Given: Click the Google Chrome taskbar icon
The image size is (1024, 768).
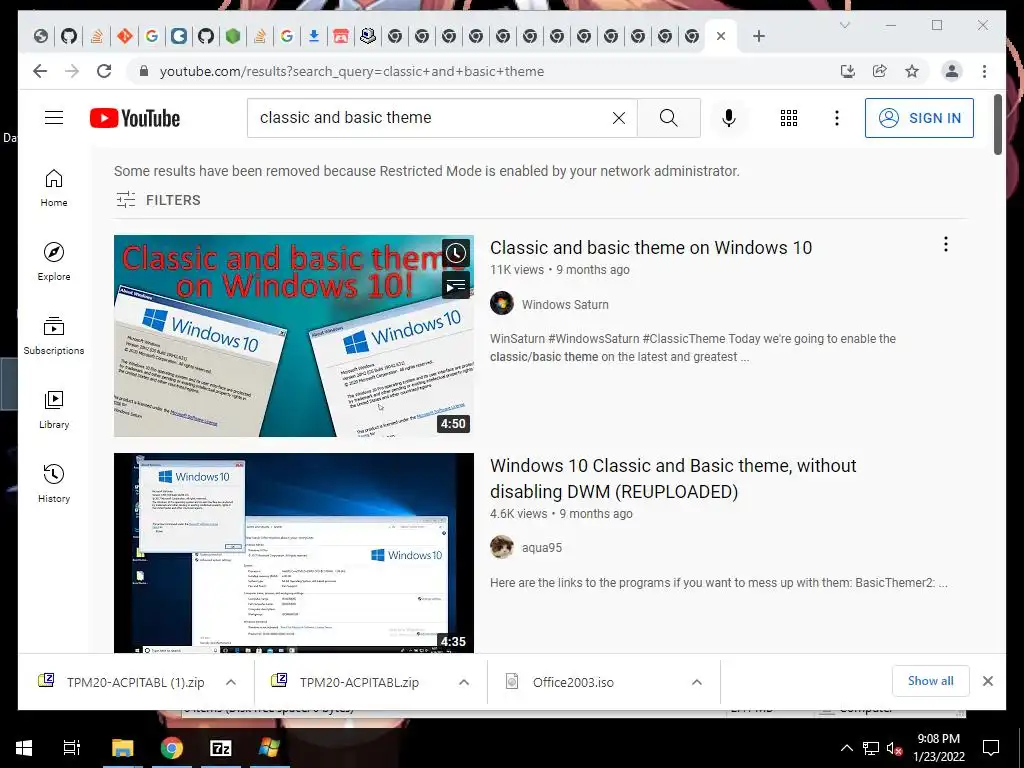Looking at the screenshot, I should [x=172, y=748].
